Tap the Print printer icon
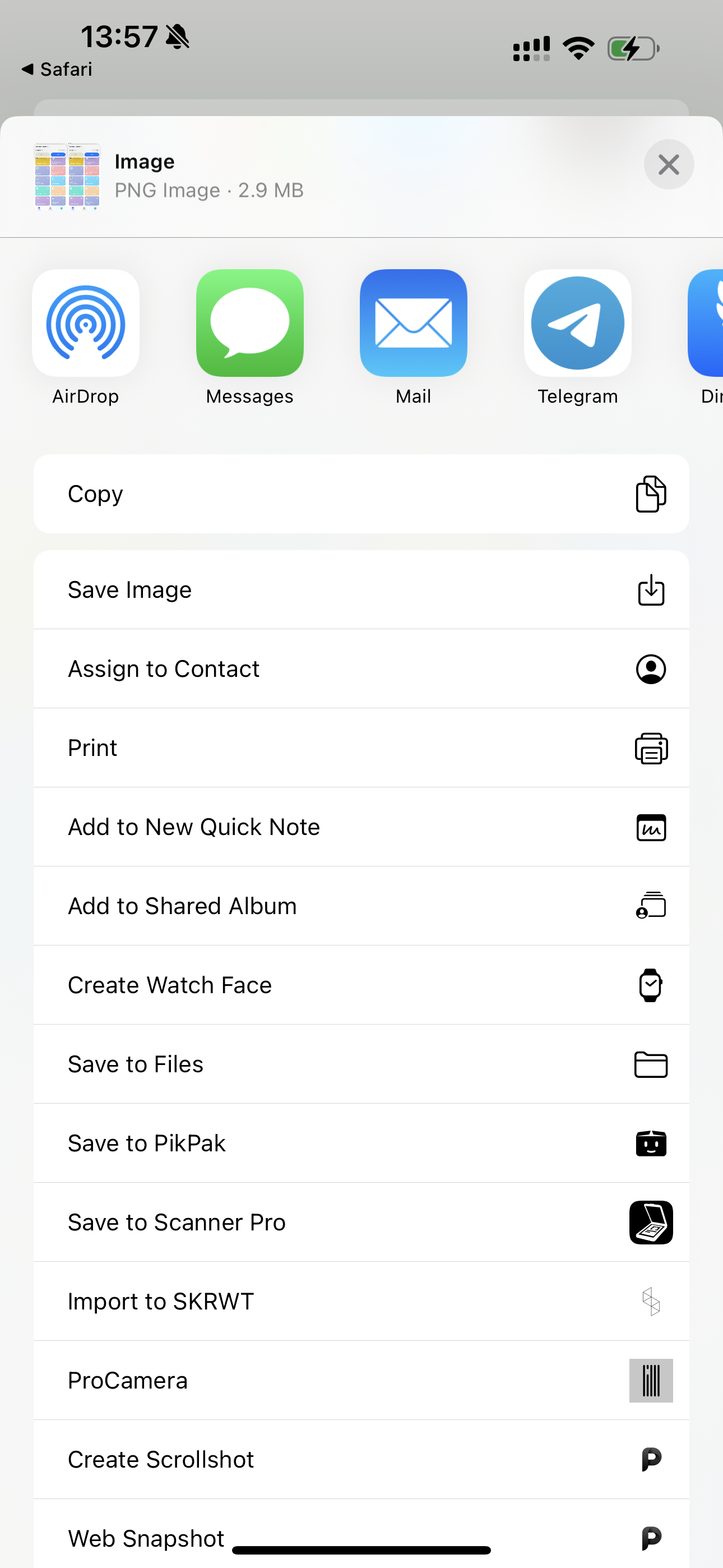Viewport: 723px width, 1568px height. (x=651, y=748)
